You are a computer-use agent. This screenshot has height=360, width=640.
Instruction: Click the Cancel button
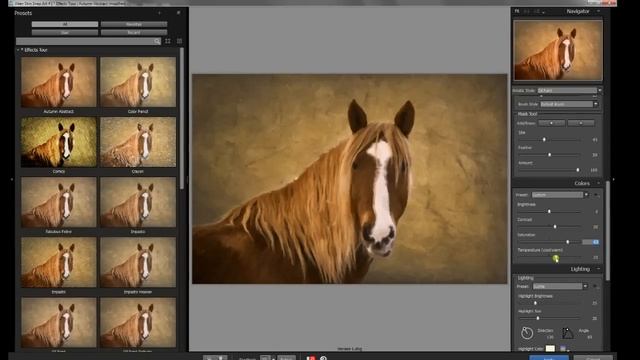pos(593,358)
